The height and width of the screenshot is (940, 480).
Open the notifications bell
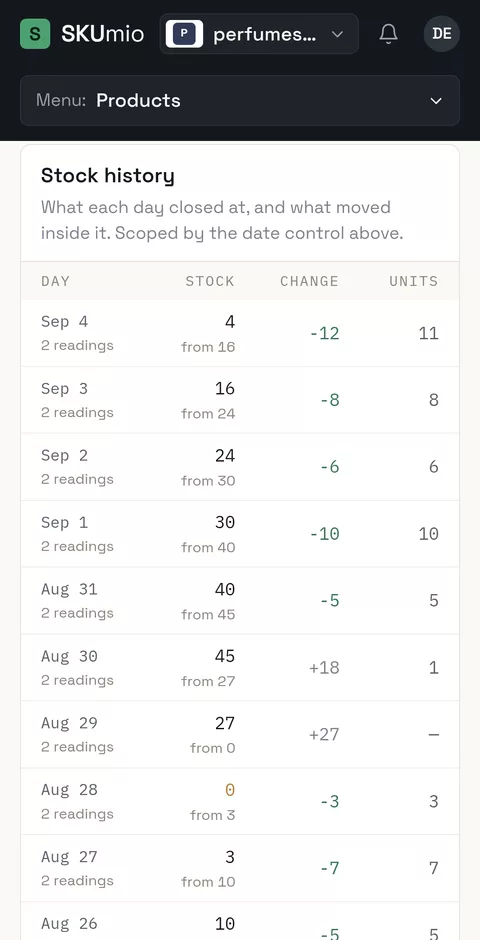pos(388,34)
